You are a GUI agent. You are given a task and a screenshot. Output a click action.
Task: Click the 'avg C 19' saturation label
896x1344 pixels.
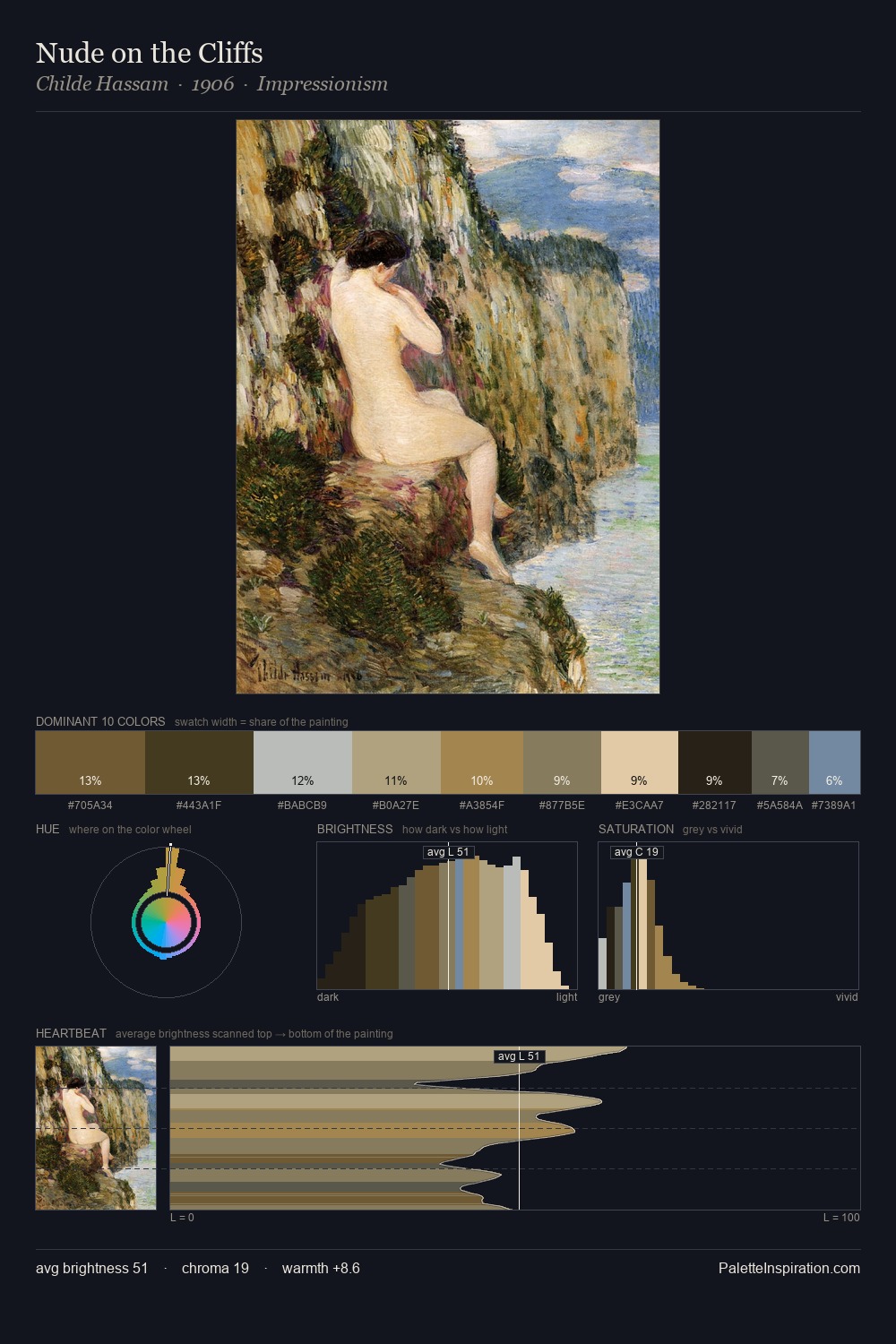(x=636, y=852)
